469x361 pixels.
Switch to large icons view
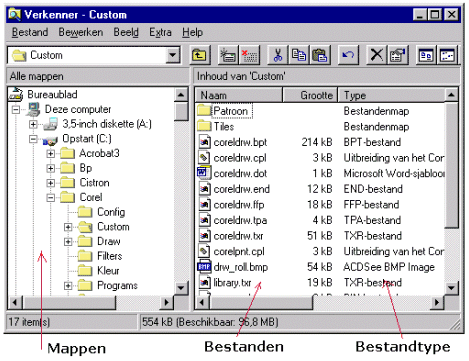click(426, 55)
